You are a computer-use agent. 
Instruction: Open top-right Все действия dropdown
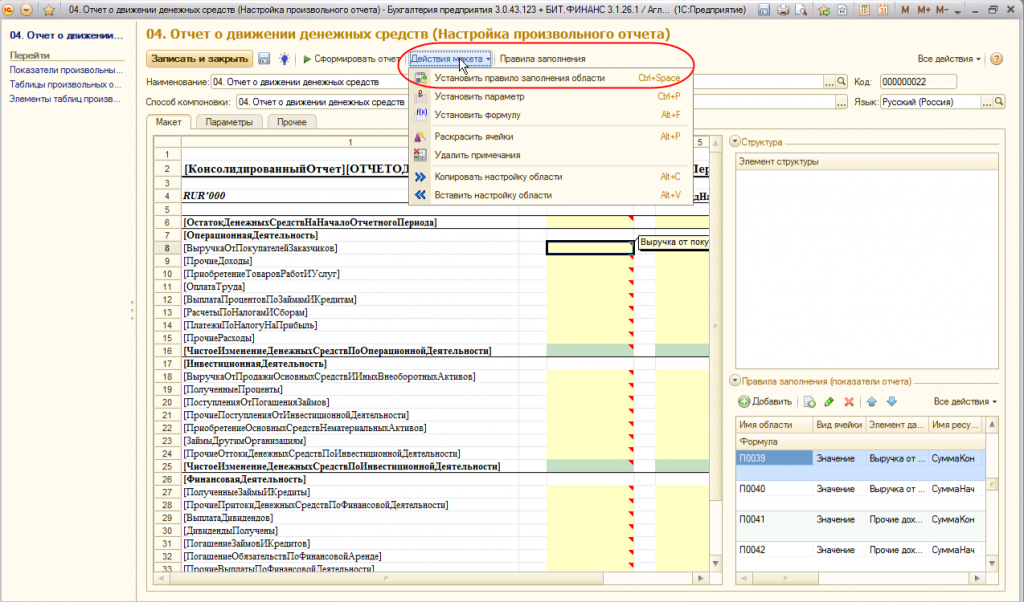tap(949, 59)
